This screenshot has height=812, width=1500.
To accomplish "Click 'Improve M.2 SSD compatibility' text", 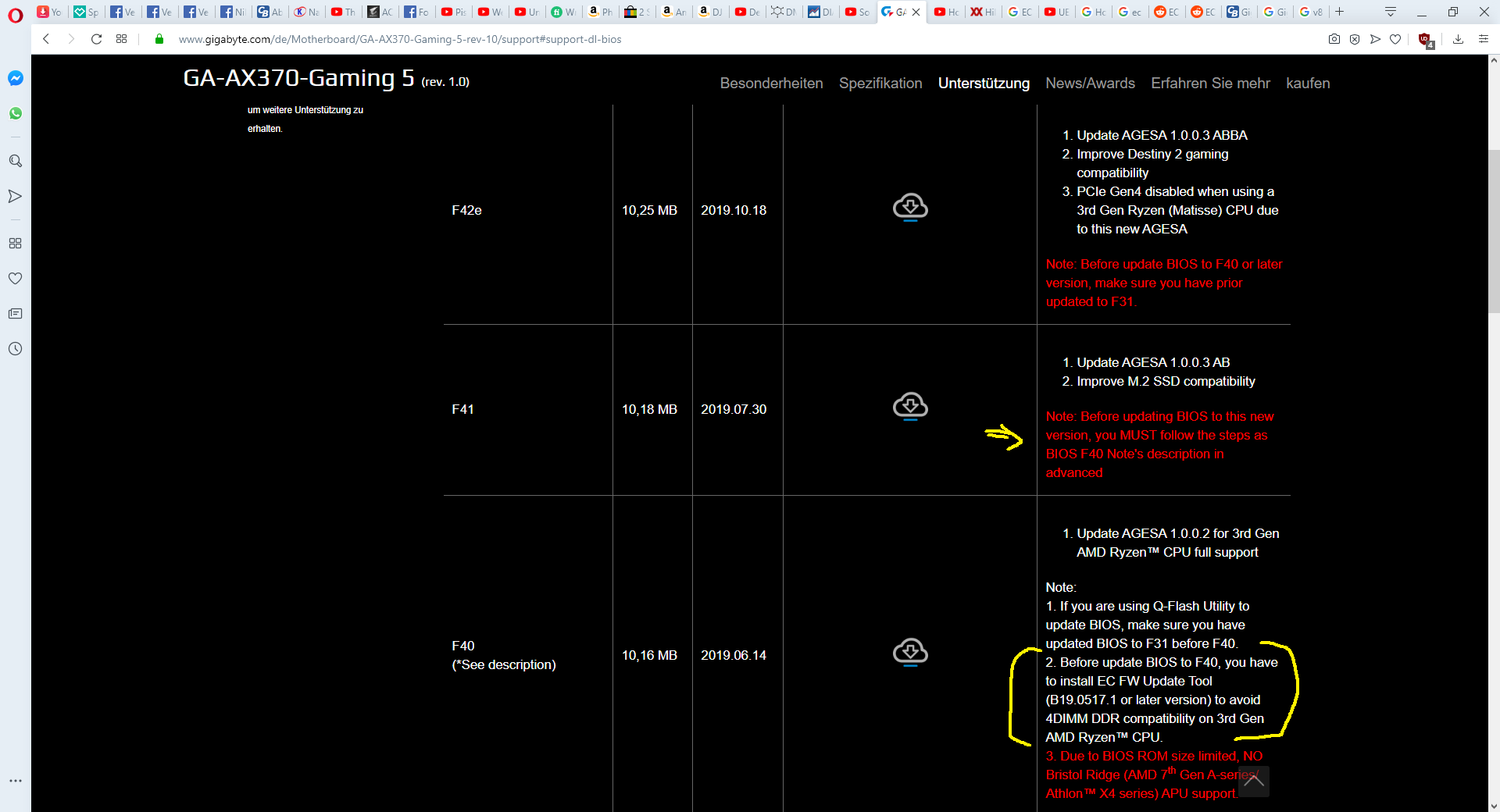I will (1166, 381).
